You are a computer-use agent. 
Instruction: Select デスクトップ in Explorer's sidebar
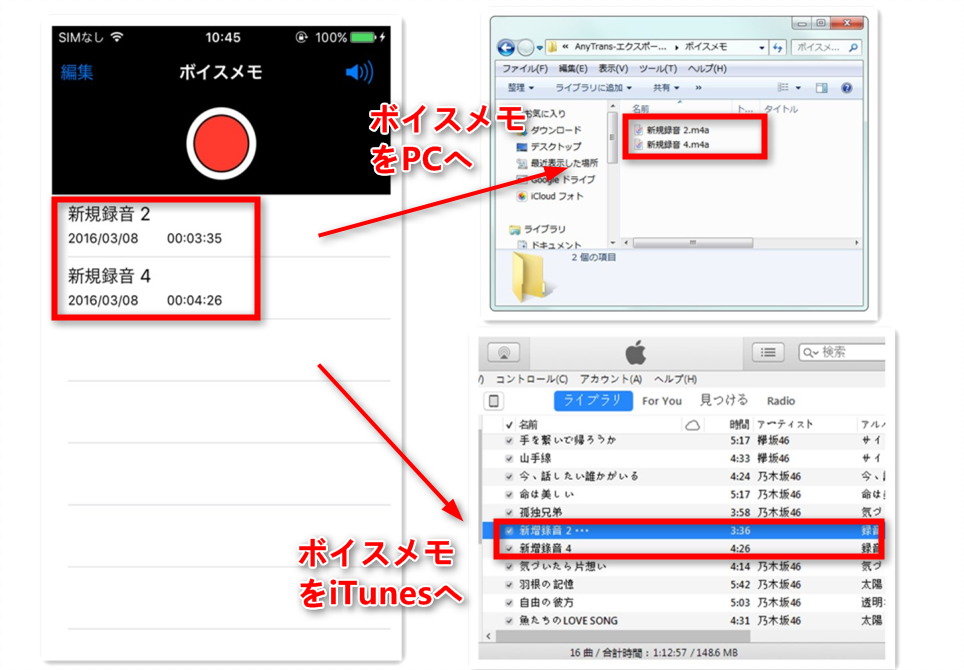tap(548, 147)
